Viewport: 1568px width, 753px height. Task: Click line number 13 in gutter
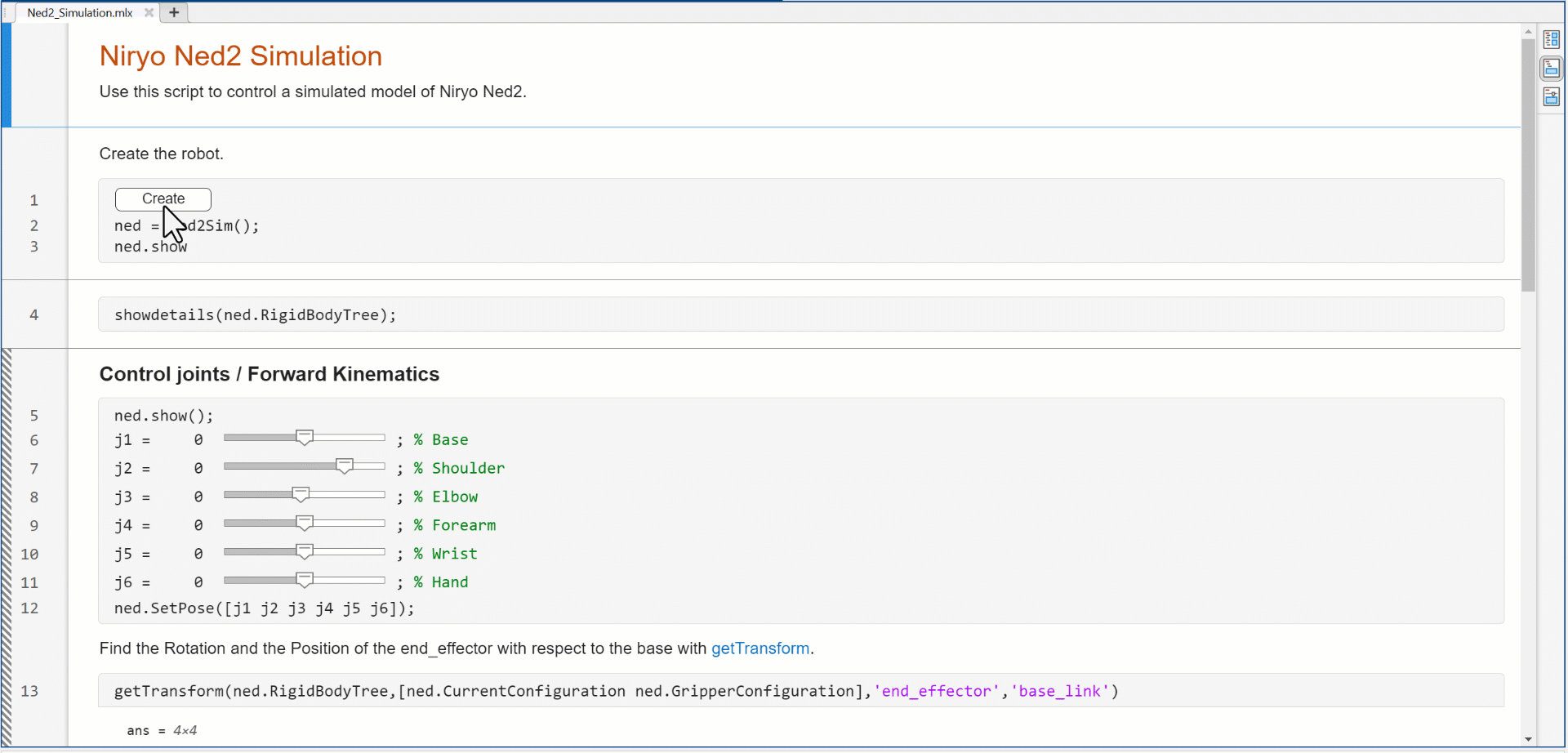(29, 692)
